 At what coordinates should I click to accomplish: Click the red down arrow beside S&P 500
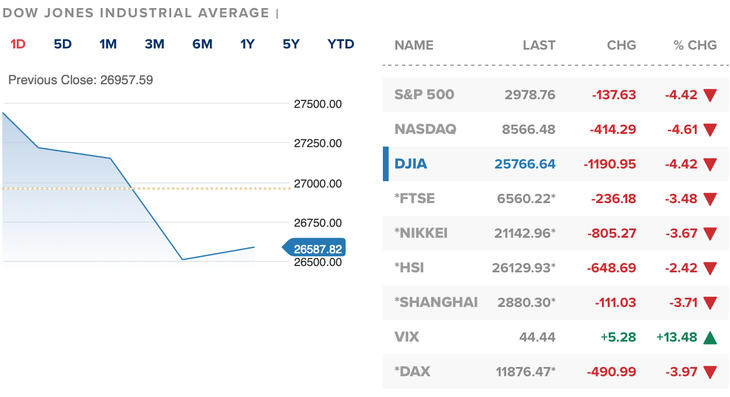click(x=710, y=95)
